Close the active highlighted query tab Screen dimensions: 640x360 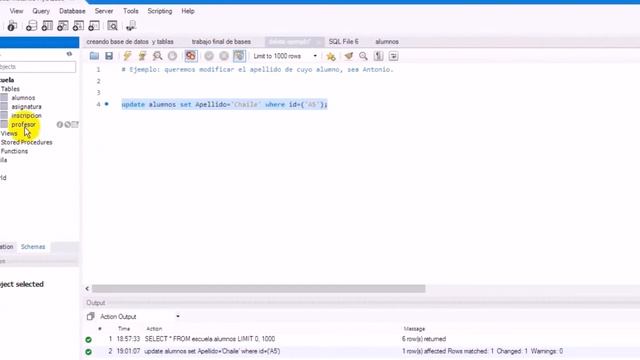319,42
